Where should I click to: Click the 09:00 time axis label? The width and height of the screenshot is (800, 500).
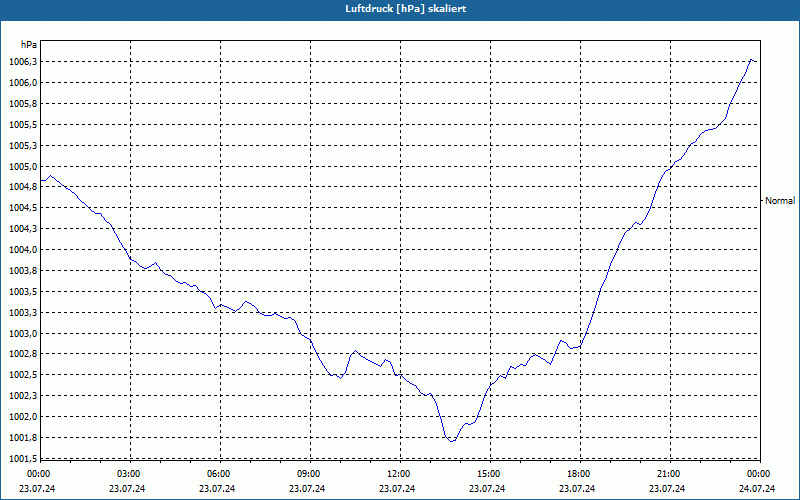coord(310,474)
